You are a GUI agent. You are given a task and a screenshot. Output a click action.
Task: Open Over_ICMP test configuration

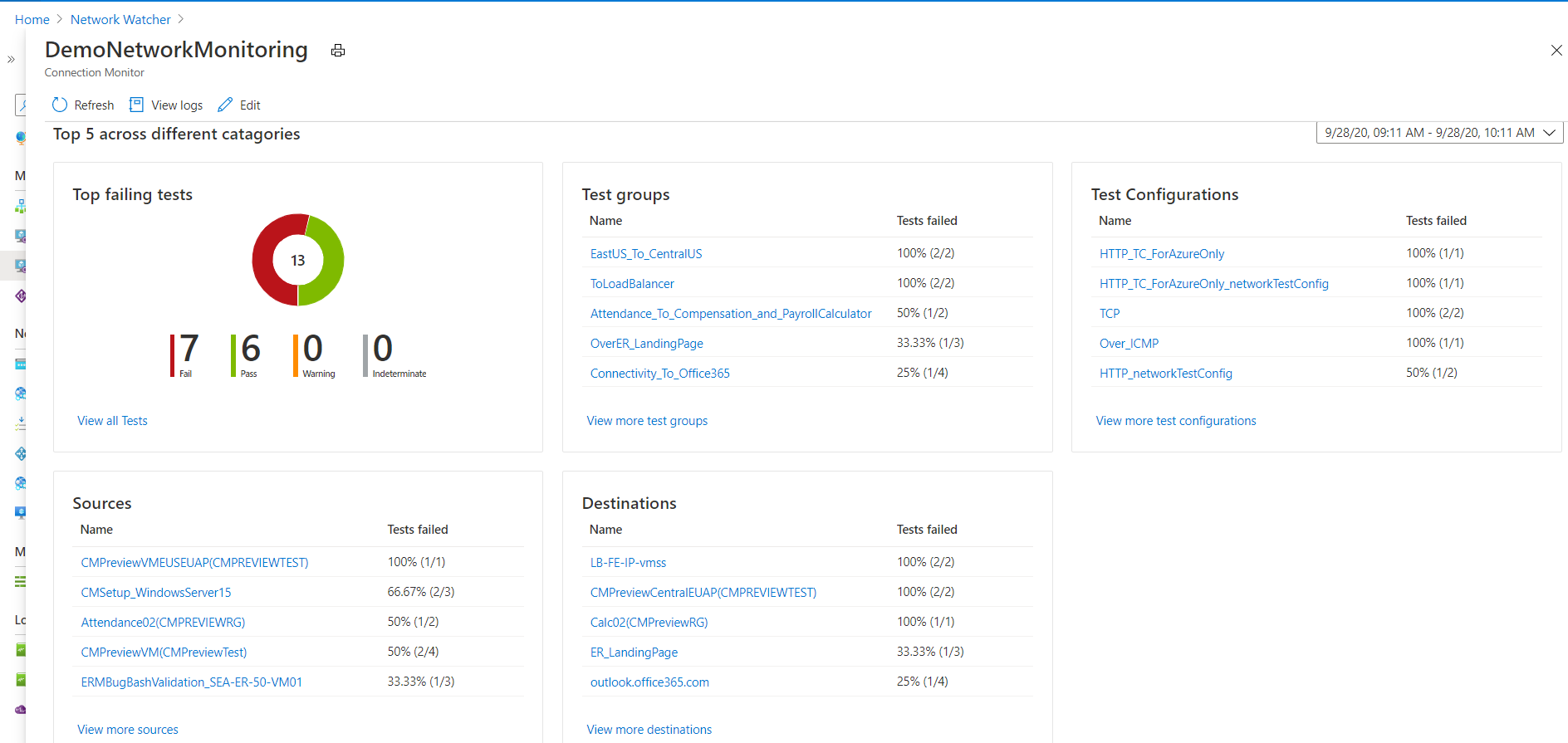(1129, 344)
